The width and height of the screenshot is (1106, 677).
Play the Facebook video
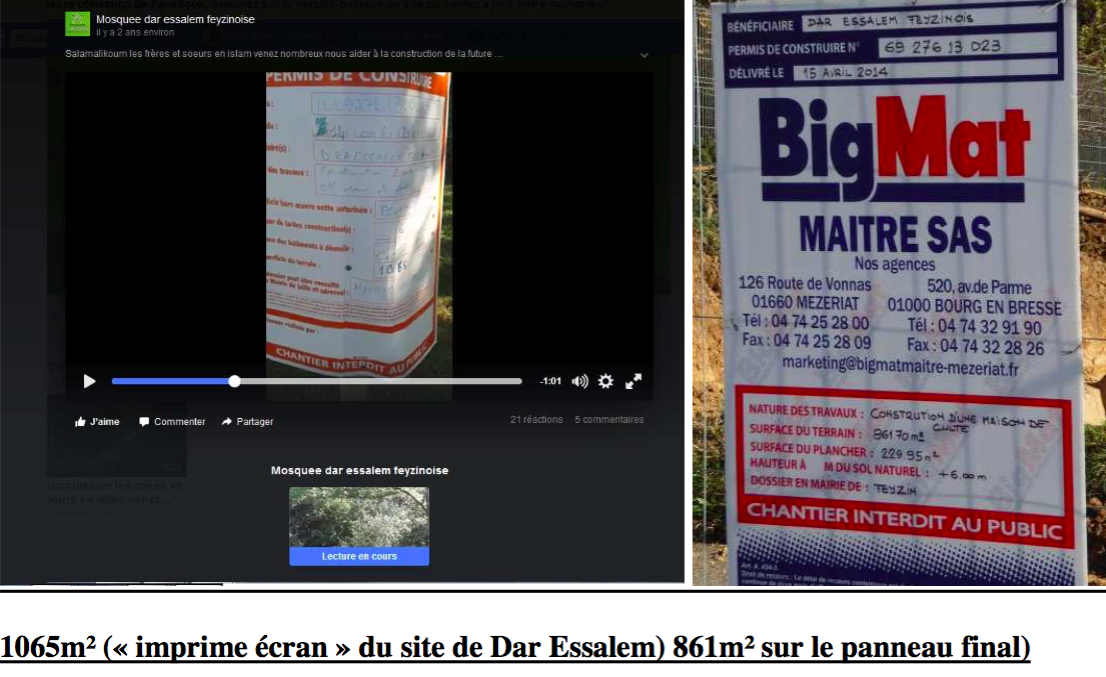[89, 381]
